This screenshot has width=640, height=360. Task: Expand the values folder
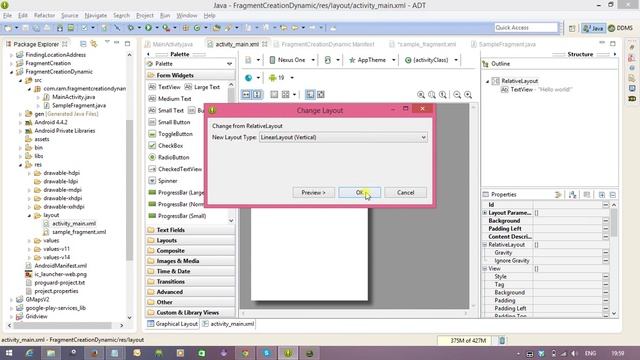click(x=29, y=241)
